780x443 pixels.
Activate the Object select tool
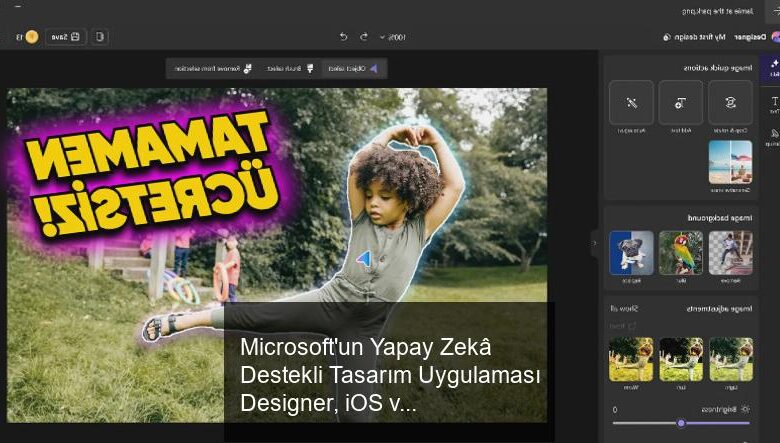(353, 69)
